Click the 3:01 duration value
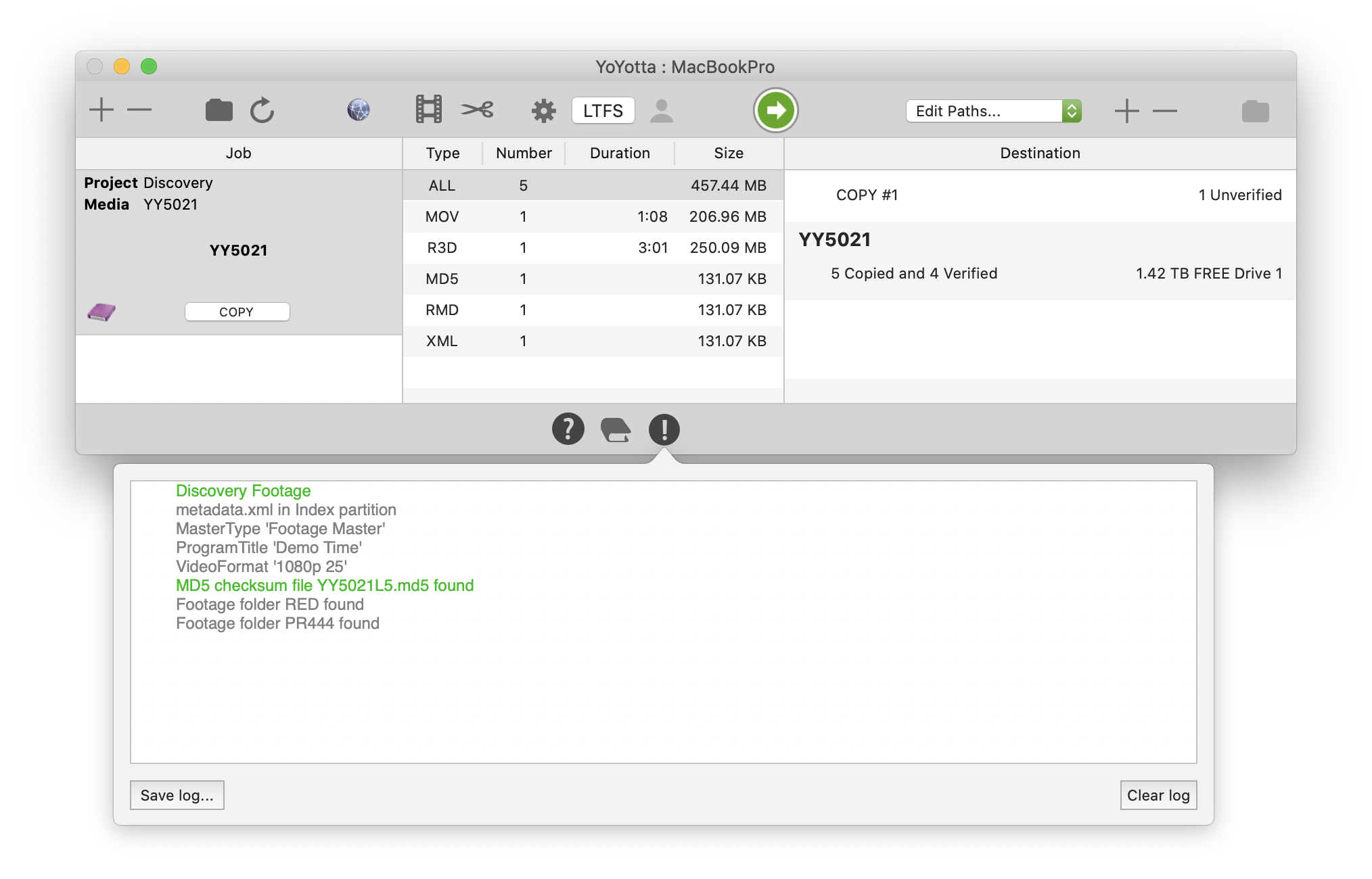The image size is (1372, 879). coord(653,247)
